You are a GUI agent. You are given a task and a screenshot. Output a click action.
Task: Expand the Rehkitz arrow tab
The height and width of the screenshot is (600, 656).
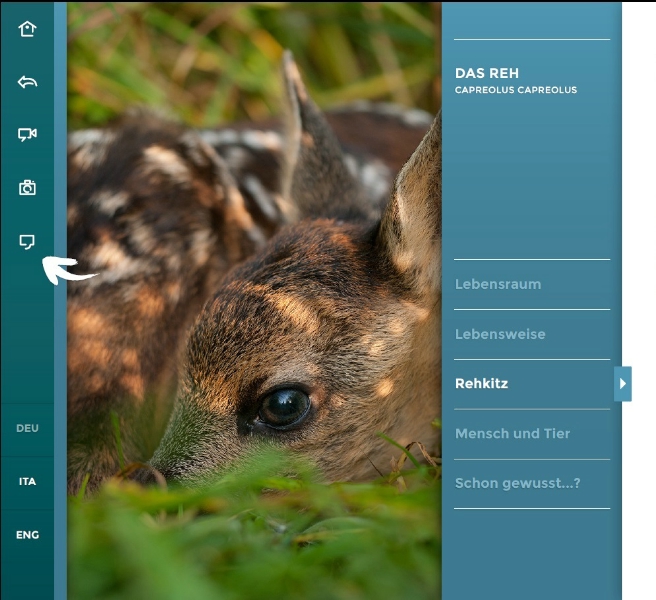(x=622, y=383)
